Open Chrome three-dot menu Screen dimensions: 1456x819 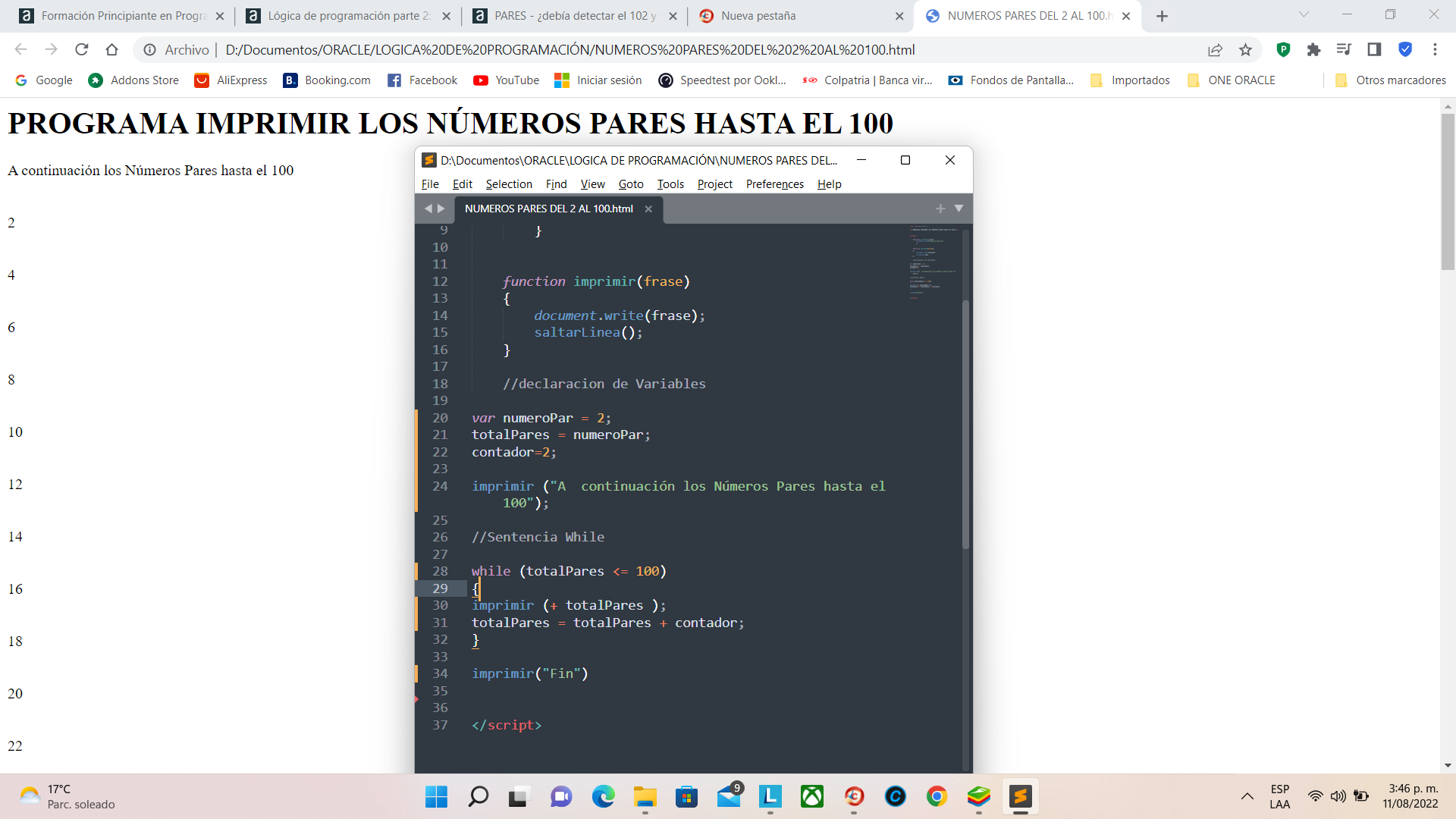click(x=1435, y=49)
